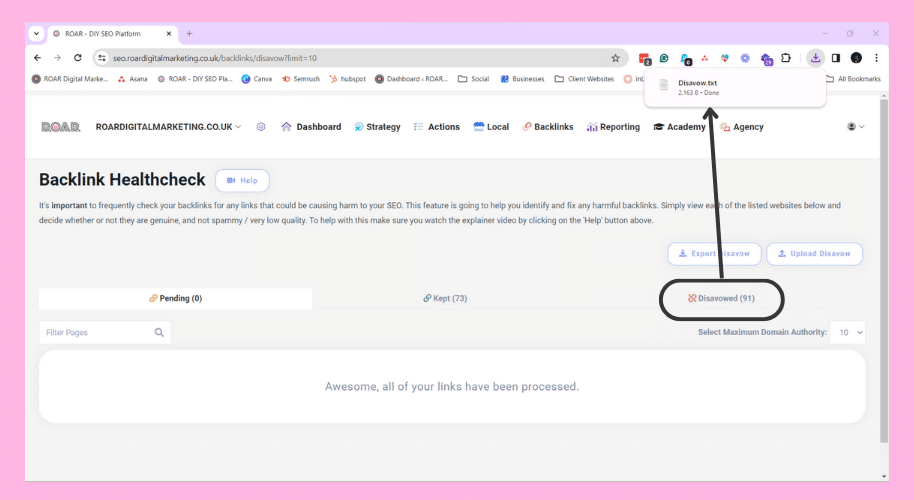Viewport: 914px width, 500px height.
Task: Select the Disavowed (91) tab
Action: pos(720,298)
